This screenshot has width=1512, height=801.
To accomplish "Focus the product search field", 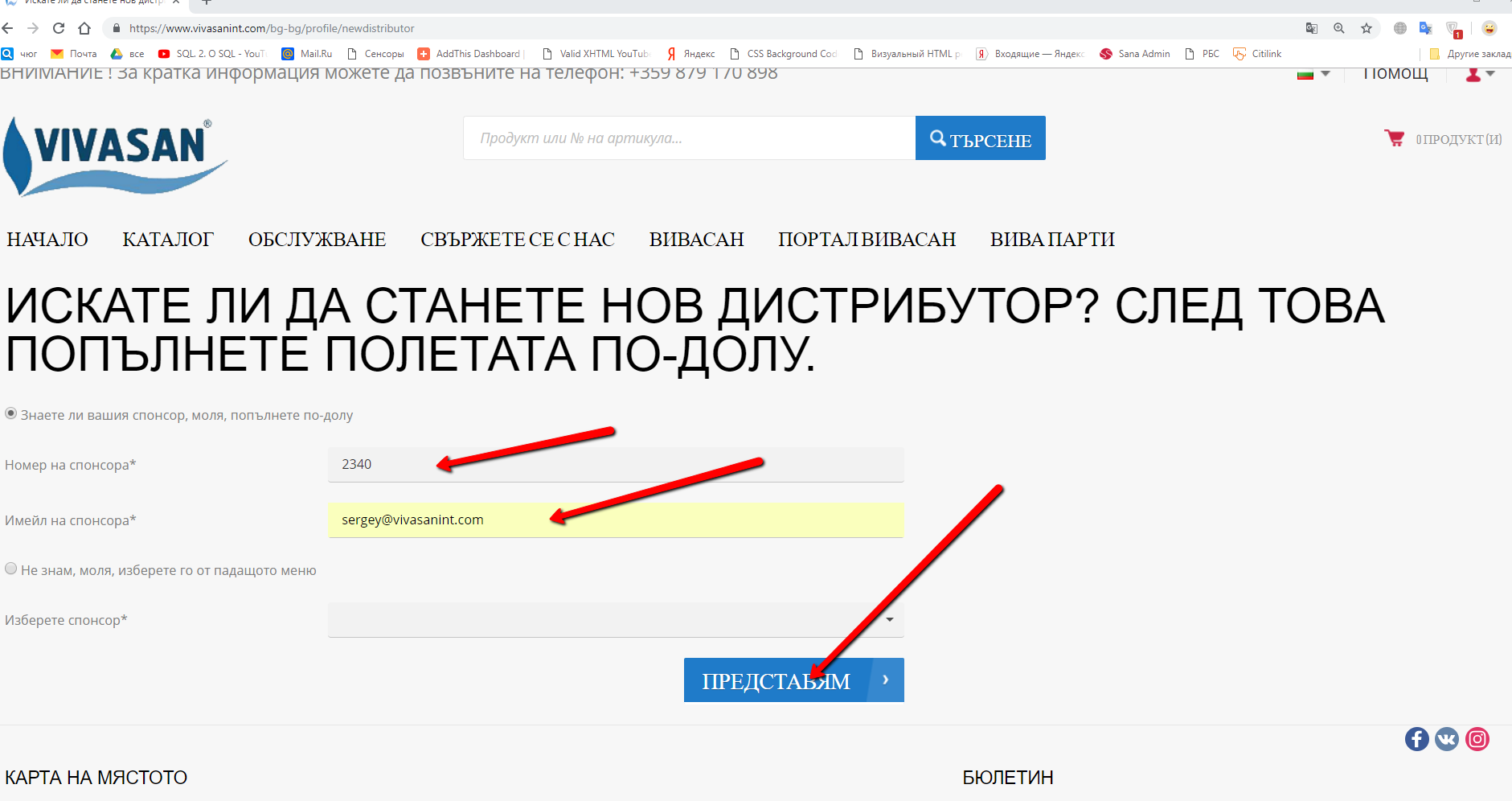I will point(690,138).
